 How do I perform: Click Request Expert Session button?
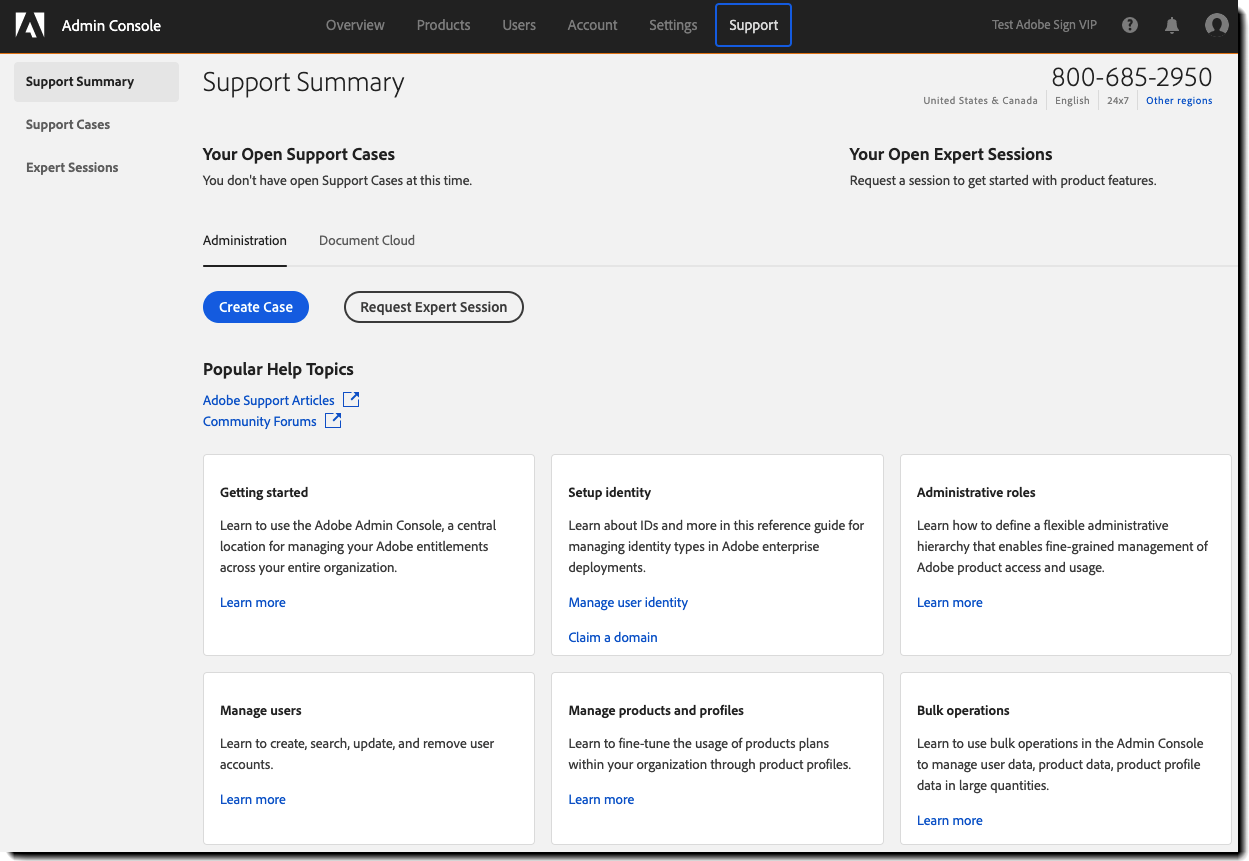(x=433, y=307)
